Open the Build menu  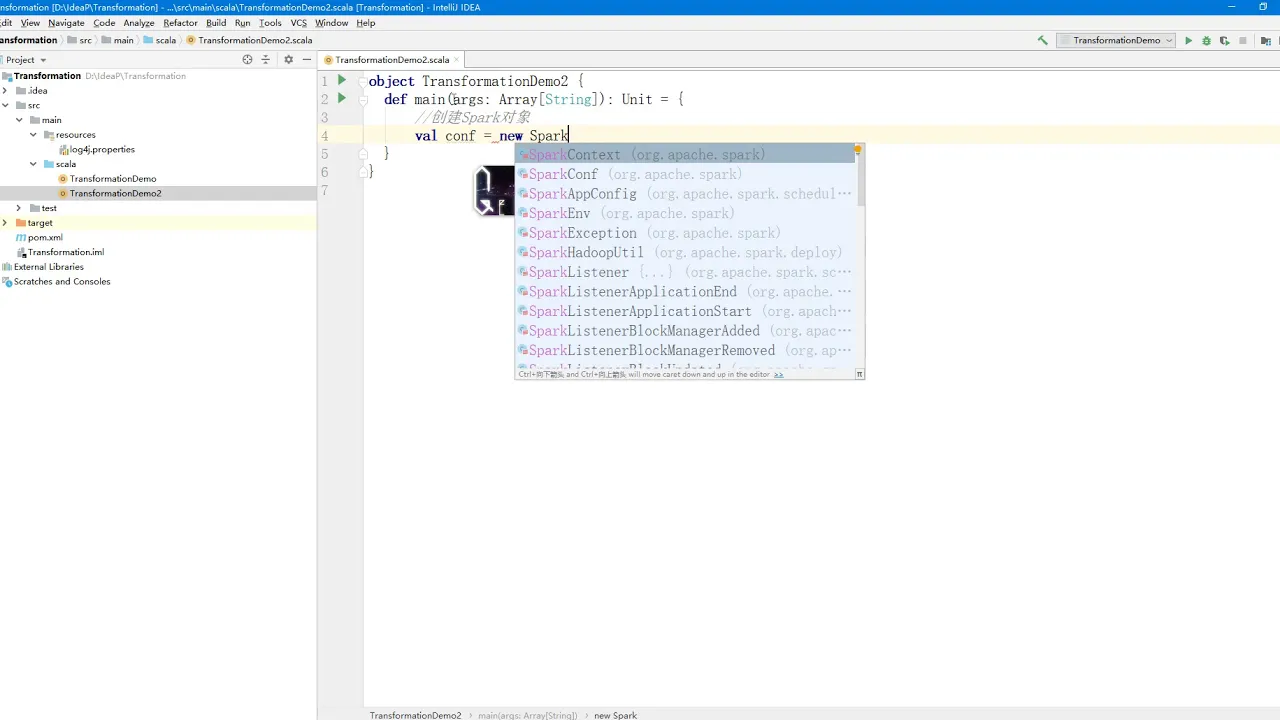[216, 23]
